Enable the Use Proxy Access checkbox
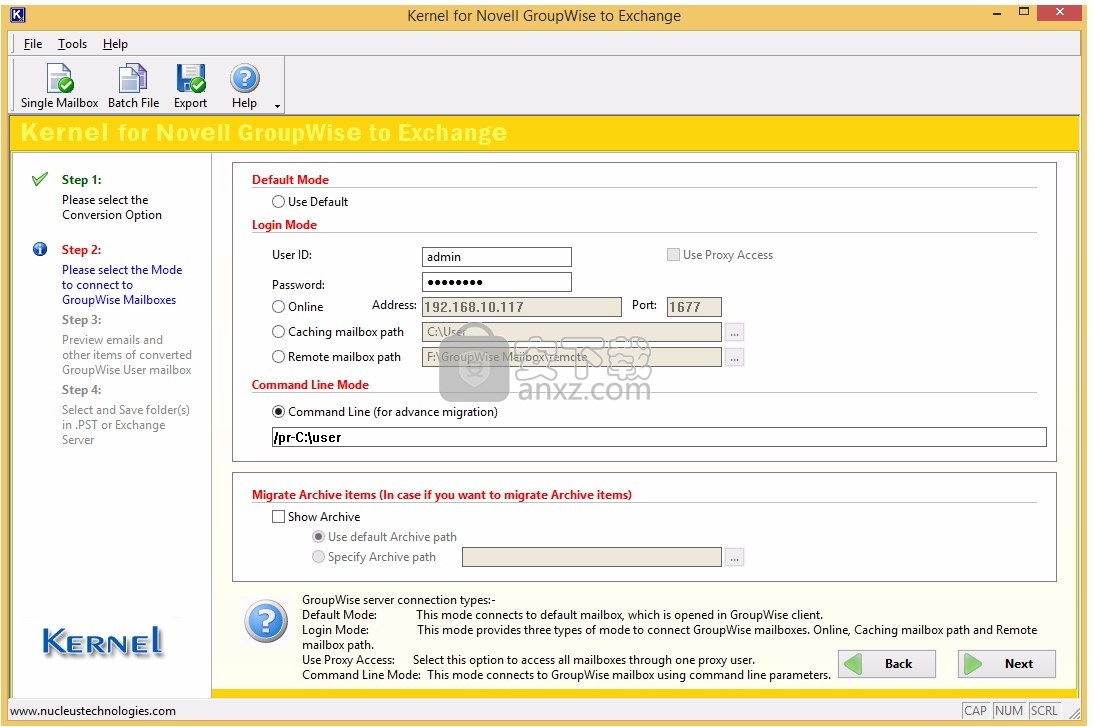 [673, 255]
